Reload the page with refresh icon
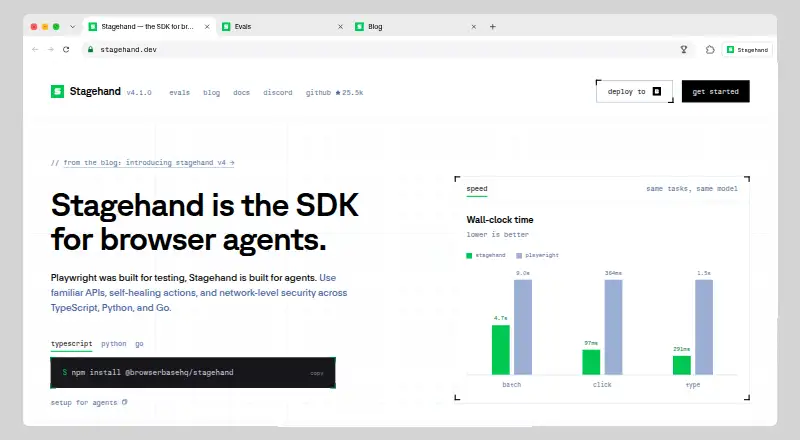 66,50
